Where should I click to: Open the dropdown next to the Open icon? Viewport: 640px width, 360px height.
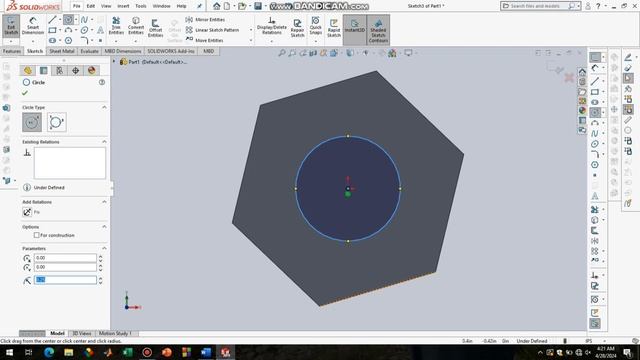pos(249,6)
